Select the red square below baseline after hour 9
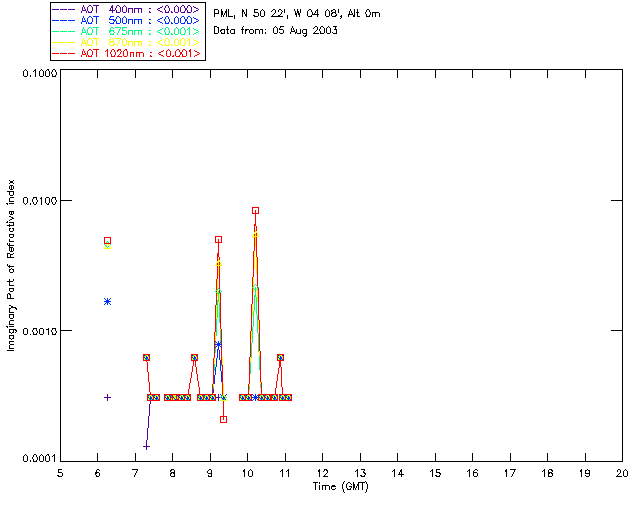 223,419
